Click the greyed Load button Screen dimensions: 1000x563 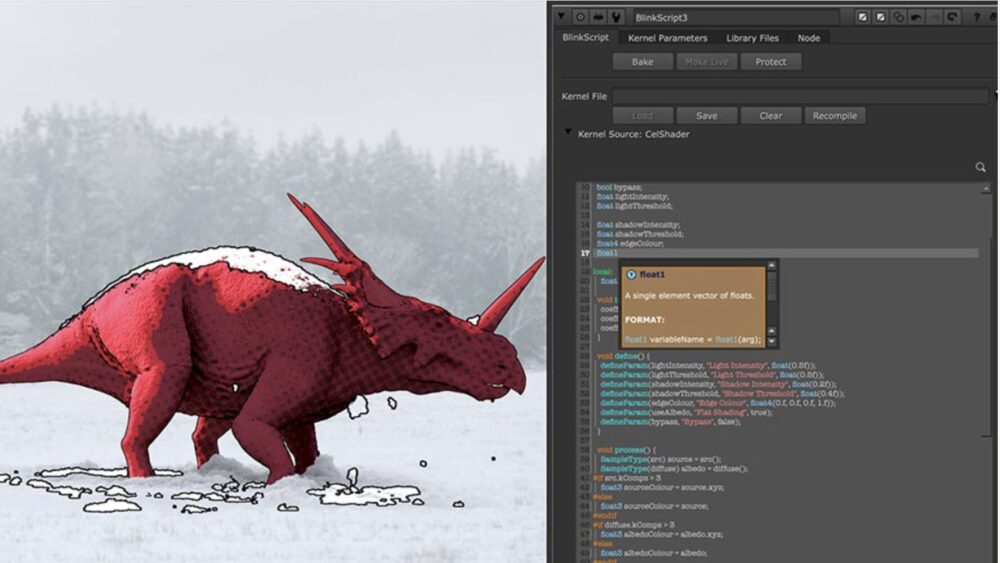(642, 115)
